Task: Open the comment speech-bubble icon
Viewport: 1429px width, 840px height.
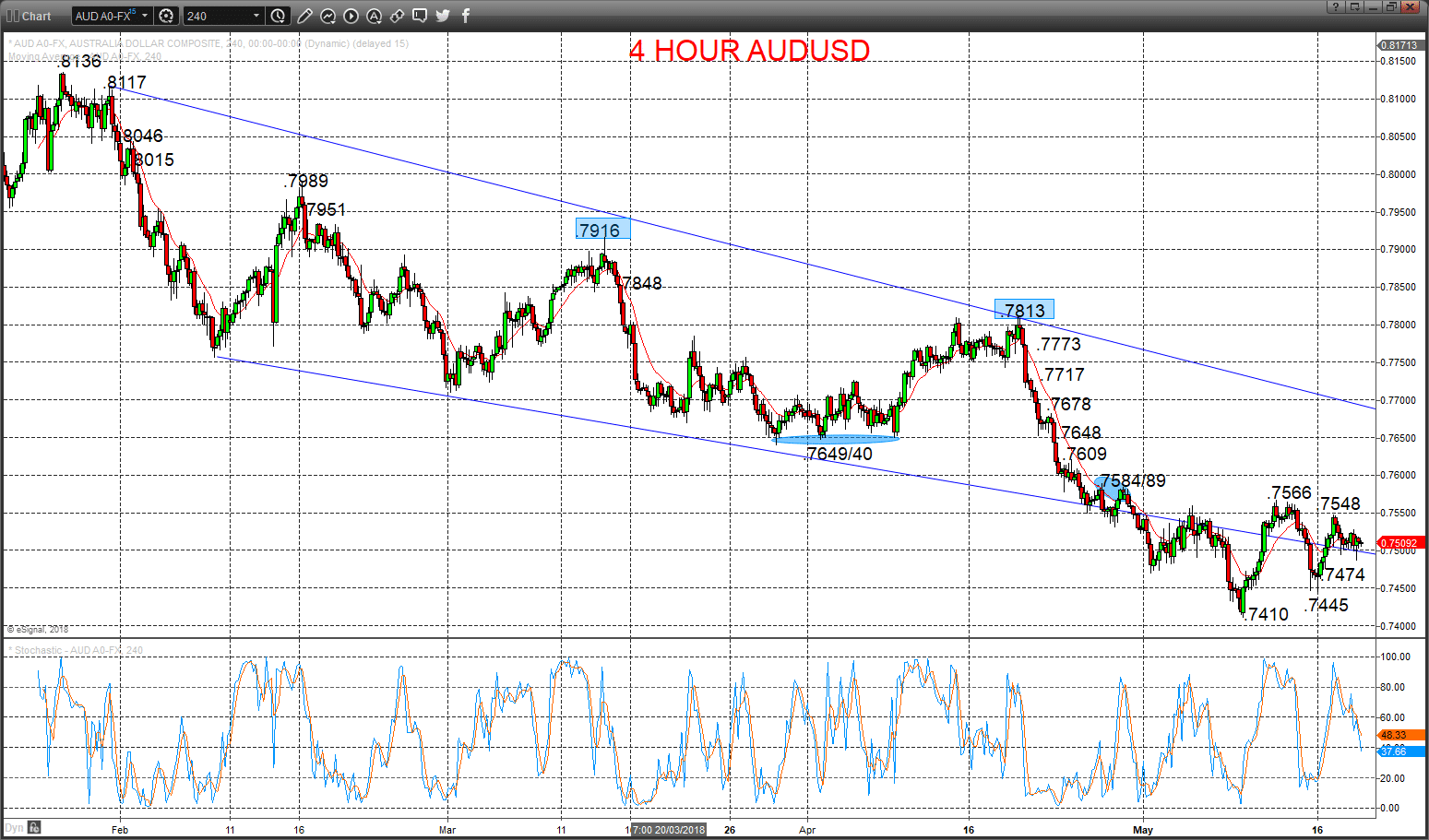Action: pos(420,16)
